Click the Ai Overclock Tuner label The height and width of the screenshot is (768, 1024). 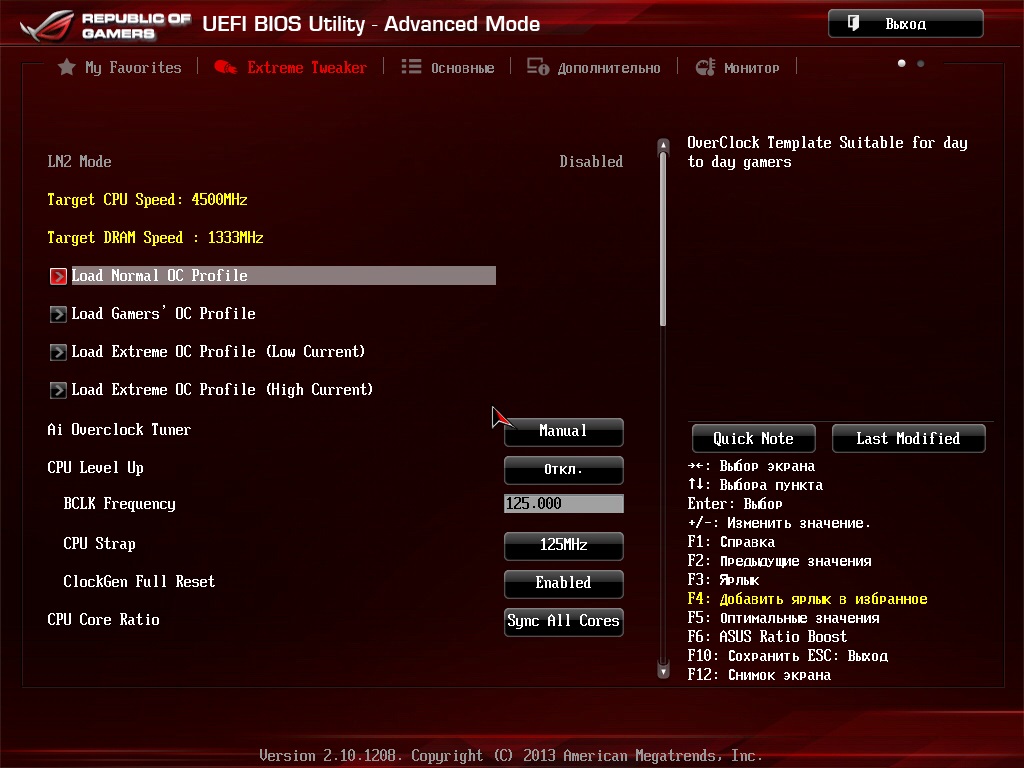point(120,430)
